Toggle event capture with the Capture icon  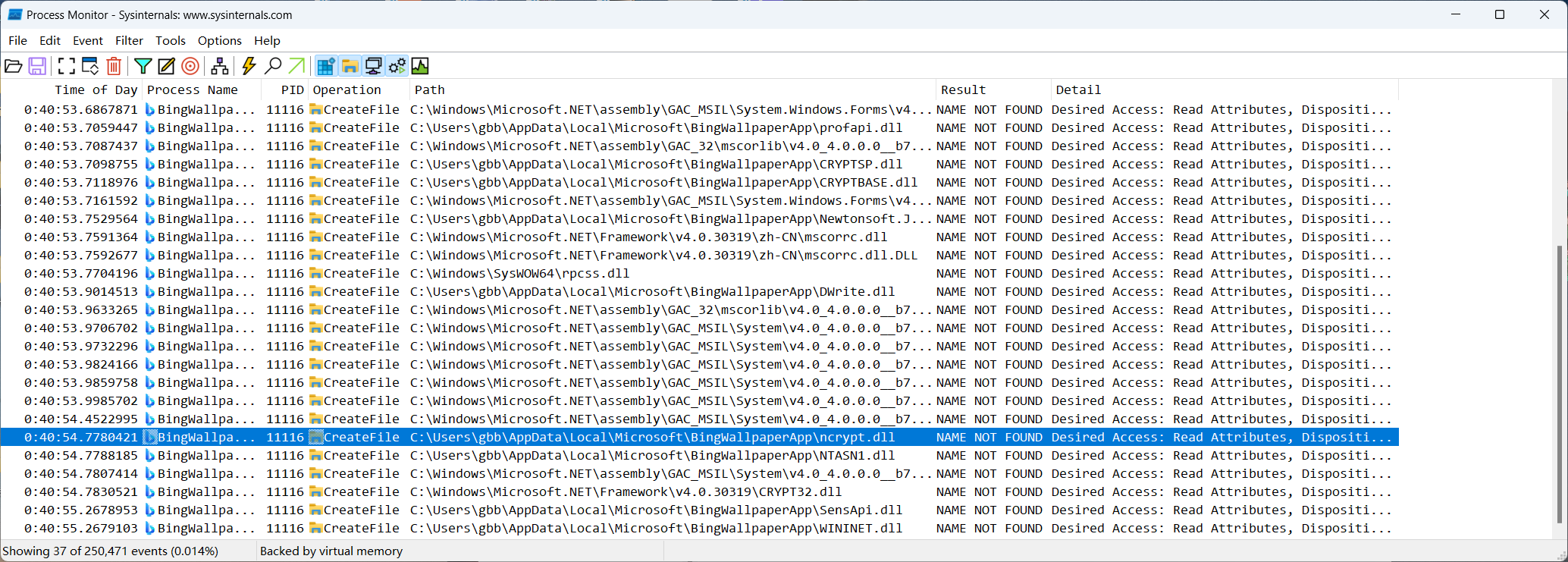coord(67,66)
